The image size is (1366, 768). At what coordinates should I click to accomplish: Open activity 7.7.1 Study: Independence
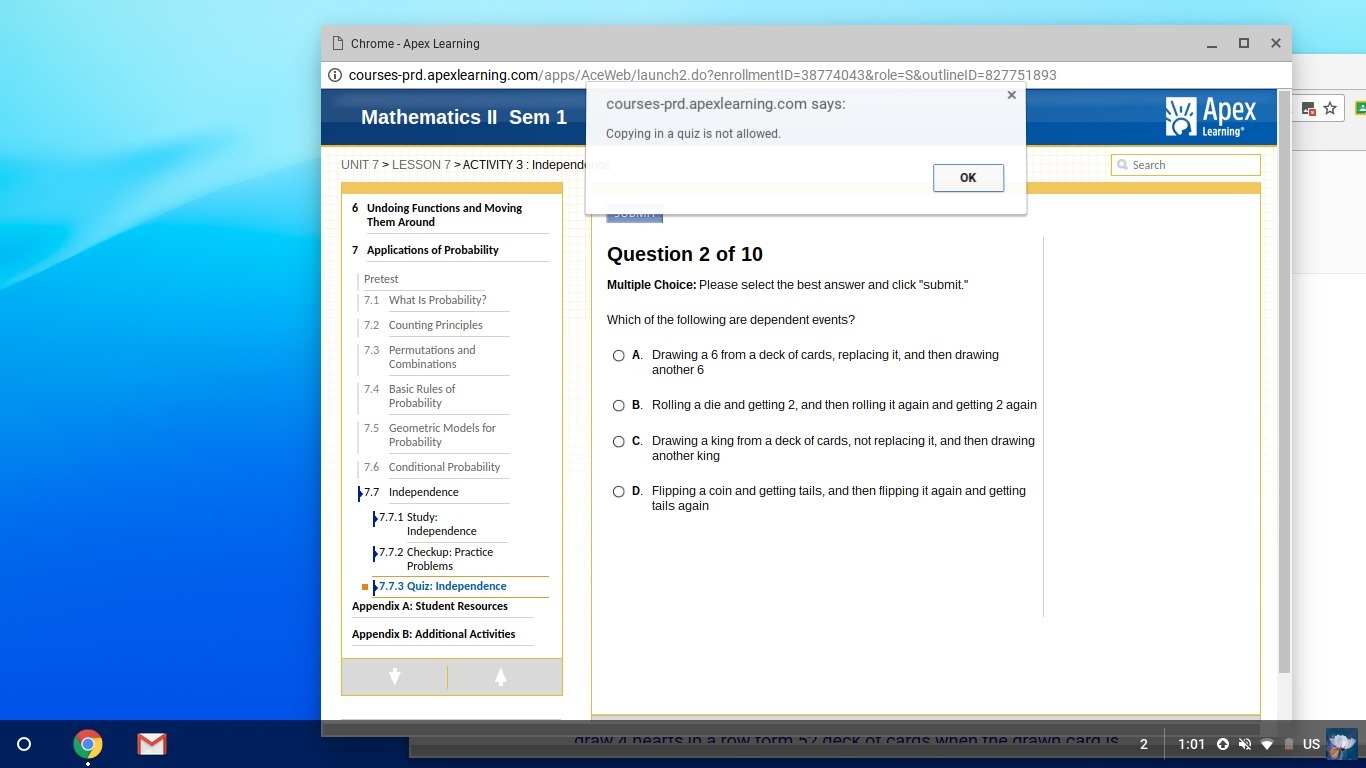click(441, 524)
